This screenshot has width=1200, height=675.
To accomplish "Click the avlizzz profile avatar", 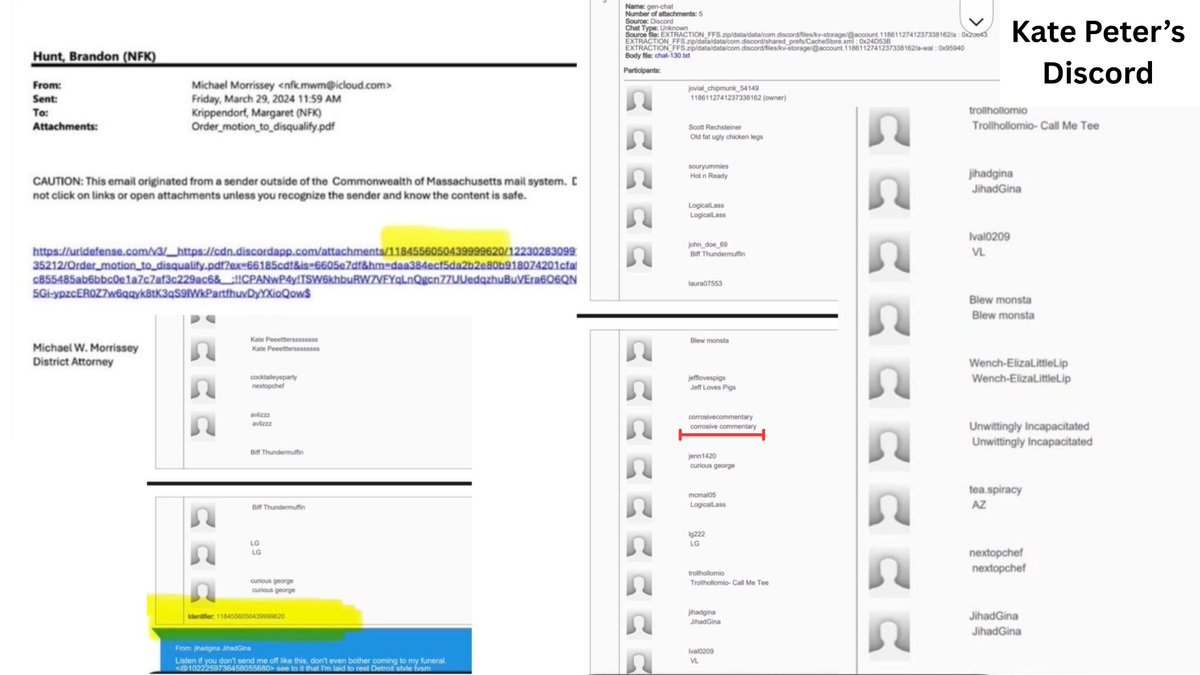I will [x=203, y=427].
